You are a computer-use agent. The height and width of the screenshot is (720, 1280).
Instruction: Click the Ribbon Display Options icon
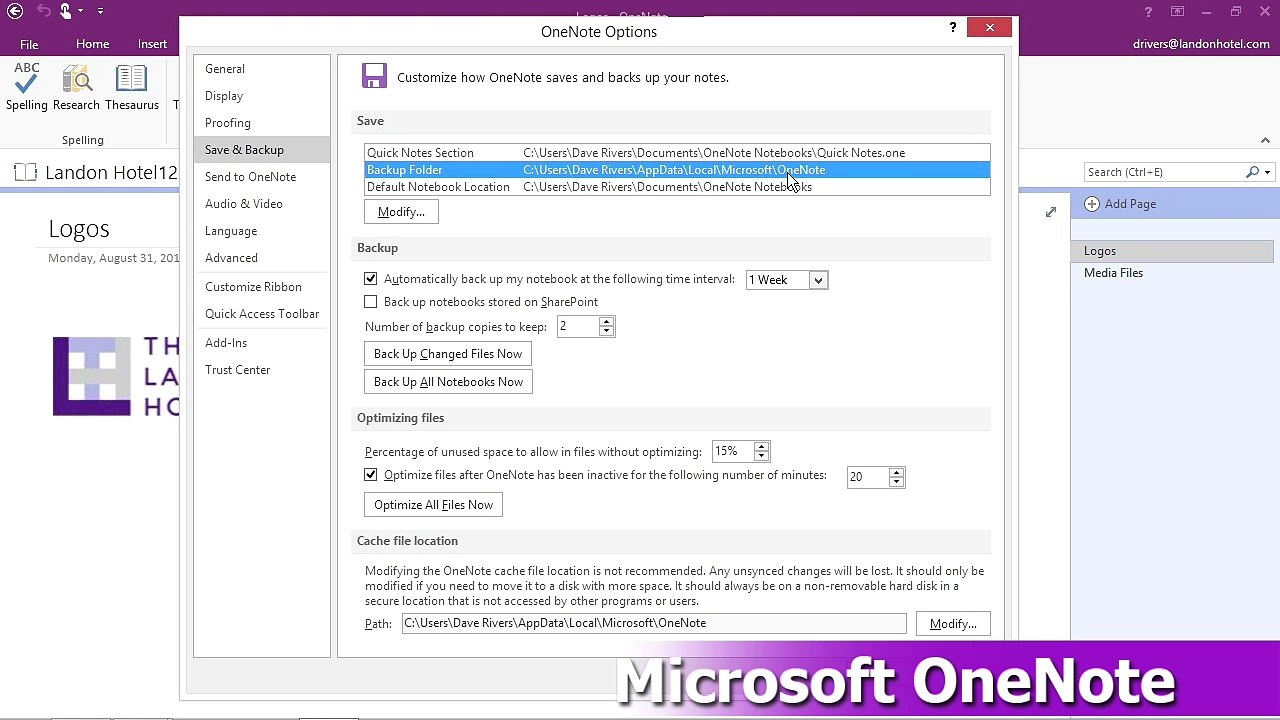click(x=1179, y=12)
